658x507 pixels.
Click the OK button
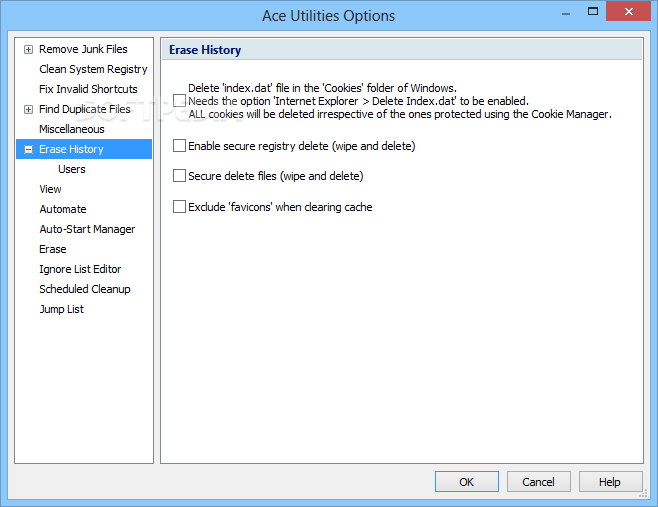tap(467, 481)
